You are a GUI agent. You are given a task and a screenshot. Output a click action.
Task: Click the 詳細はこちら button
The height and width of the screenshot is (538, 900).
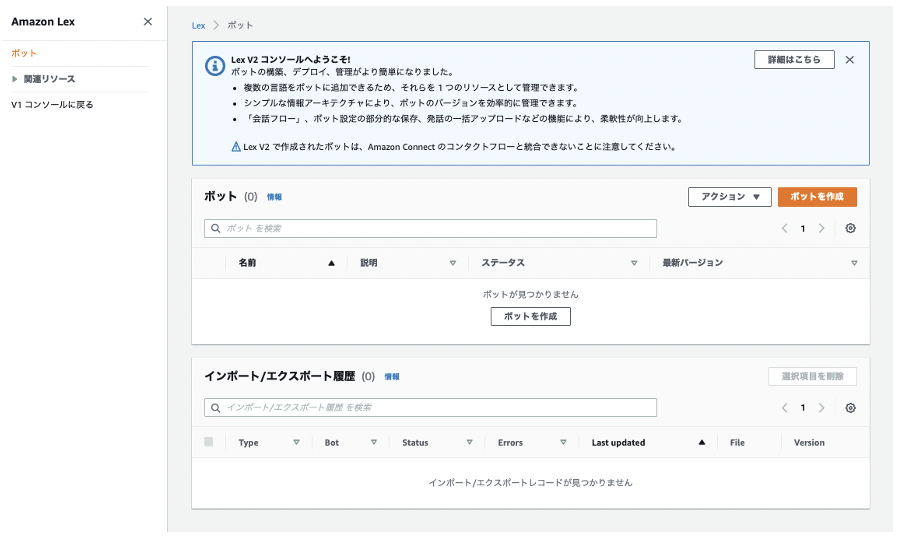pos(794,60)
